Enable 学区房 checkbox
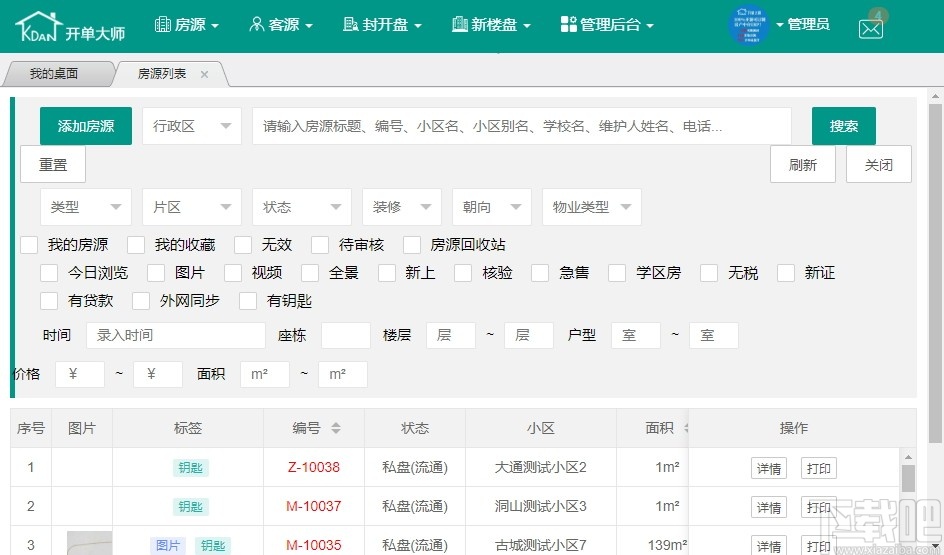Screen dimensions: 944x555 (x=617, y=273)
